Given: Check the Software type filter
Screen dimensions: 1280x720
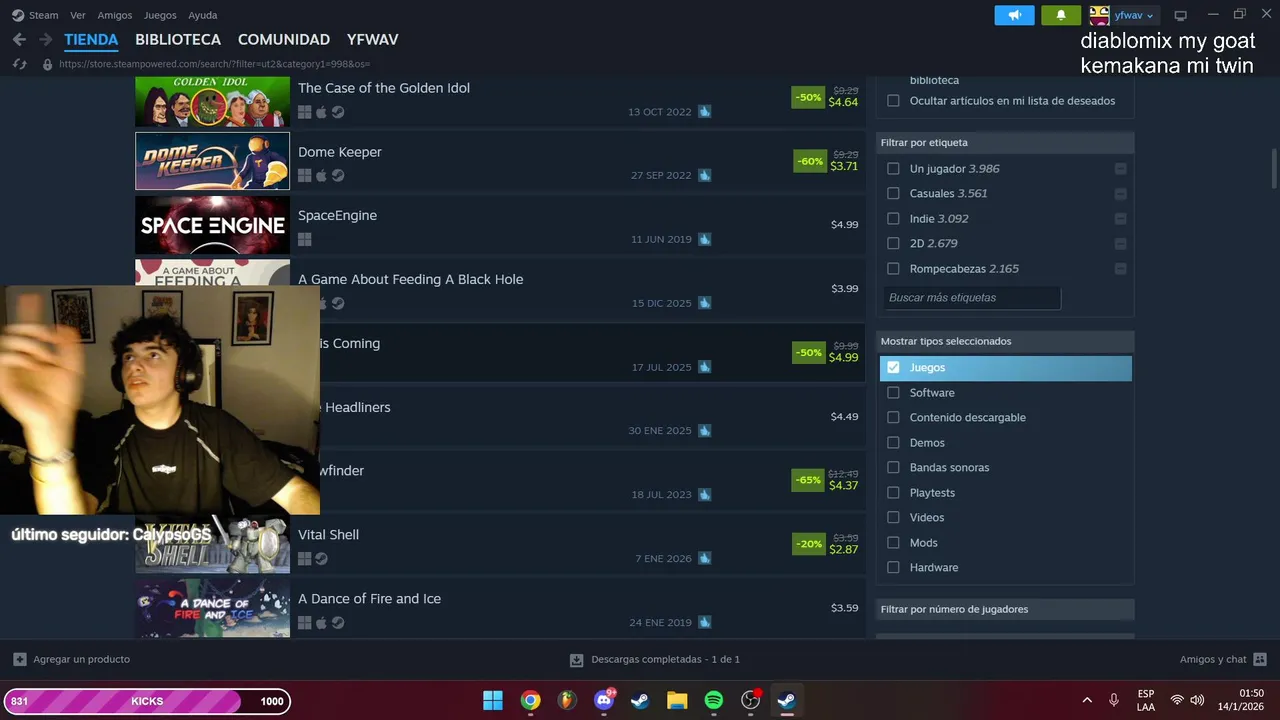Looking at the screenshot, I should pos(894,393).
